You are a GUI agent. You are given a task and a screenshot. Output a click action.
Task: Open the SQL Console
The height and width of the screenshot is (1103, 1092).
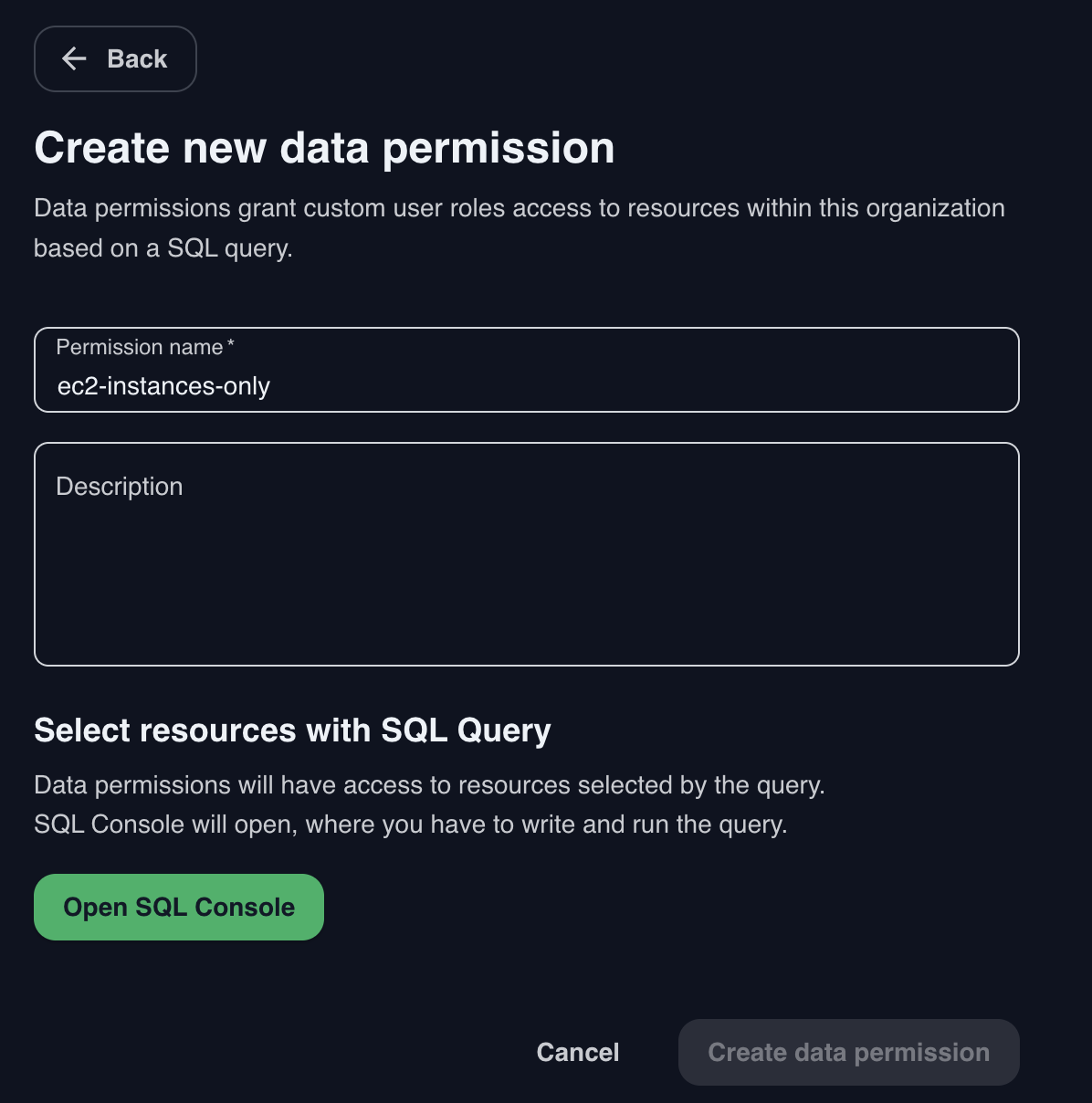[x=179, y=907]
